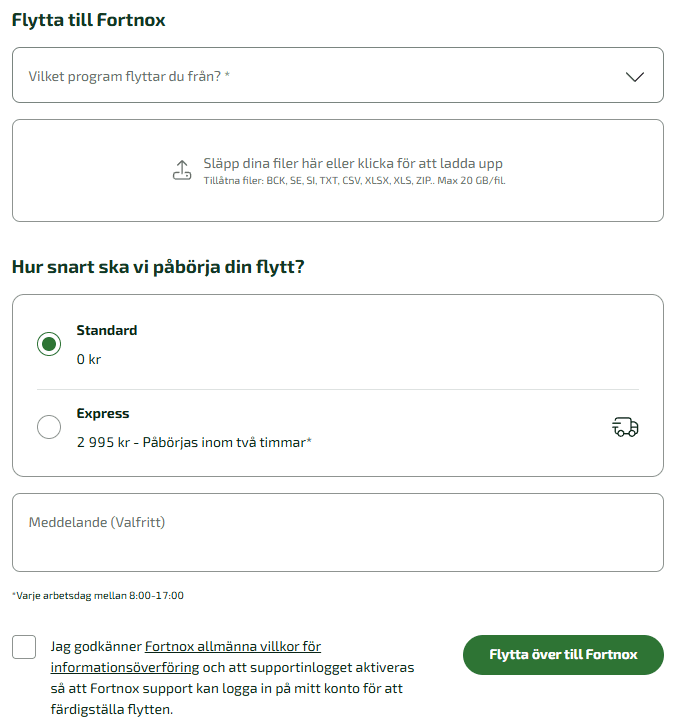The image size is (673, 726).
Task: Expand the program list chevron arrow
Action: click(x=634, y=76)
